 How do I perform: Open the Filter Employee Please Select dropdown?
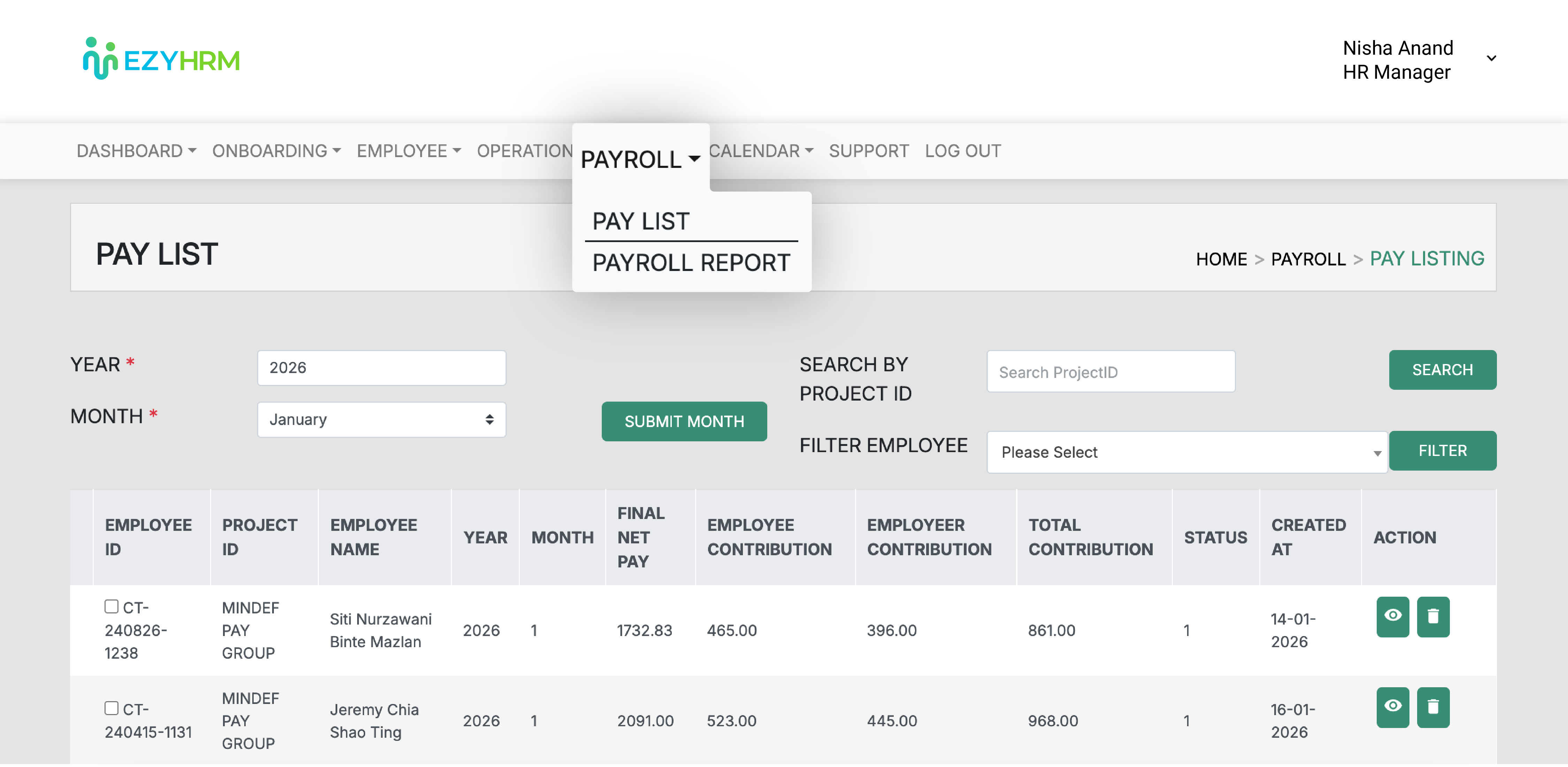click(x=1186, y=452)
